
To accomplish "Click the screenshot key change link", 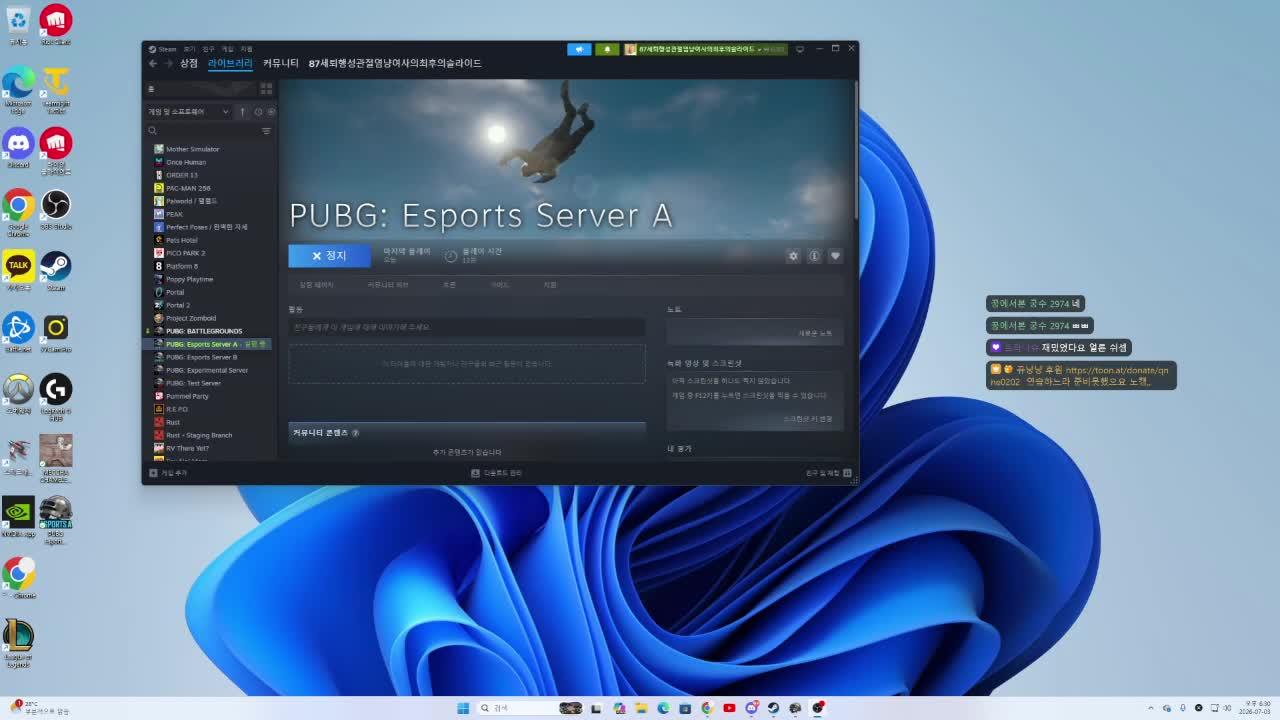I will click(808, 419).
